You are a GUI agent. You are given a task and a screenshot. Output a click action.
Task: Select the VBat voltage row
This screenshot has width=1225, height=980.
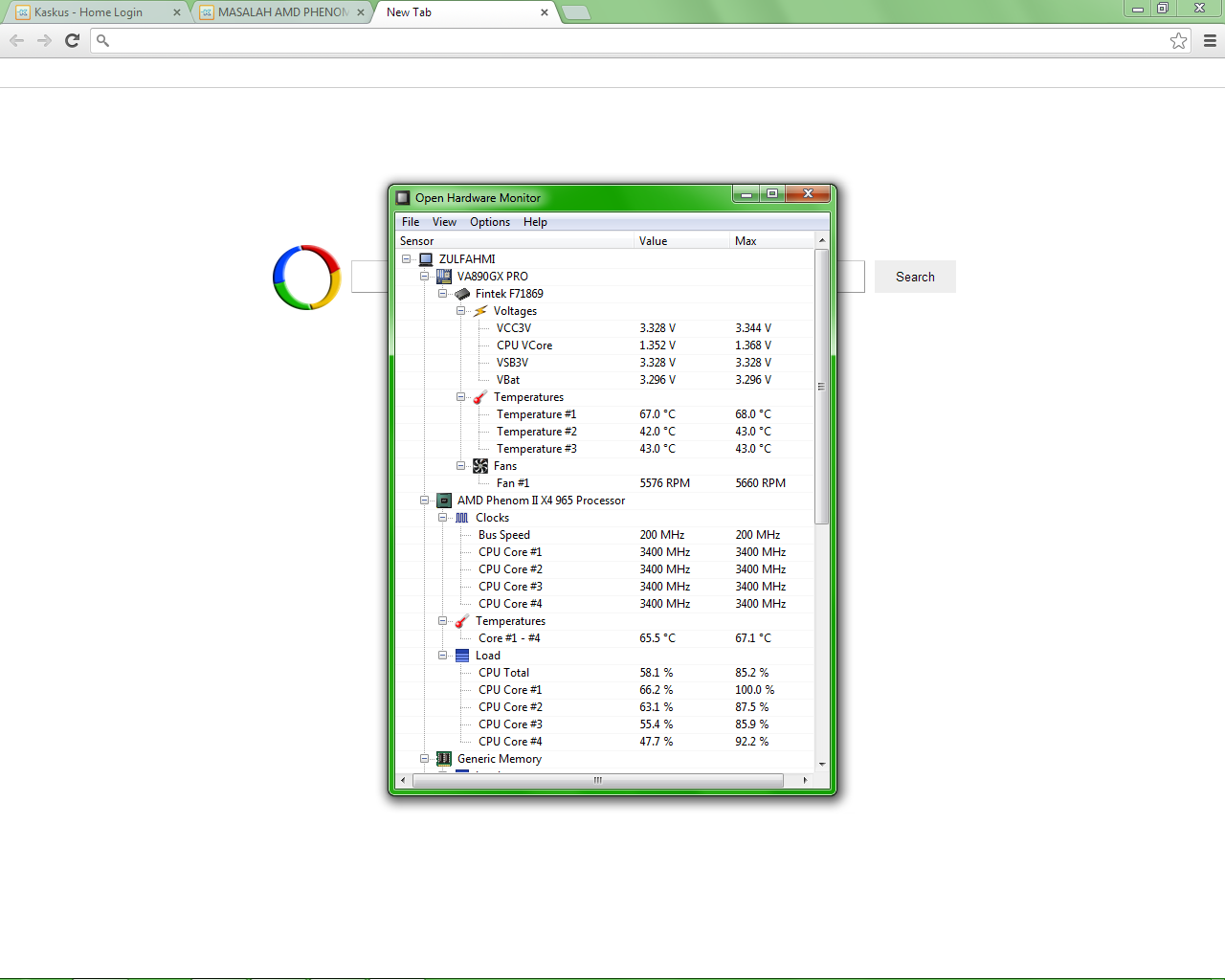pos(605,380)
